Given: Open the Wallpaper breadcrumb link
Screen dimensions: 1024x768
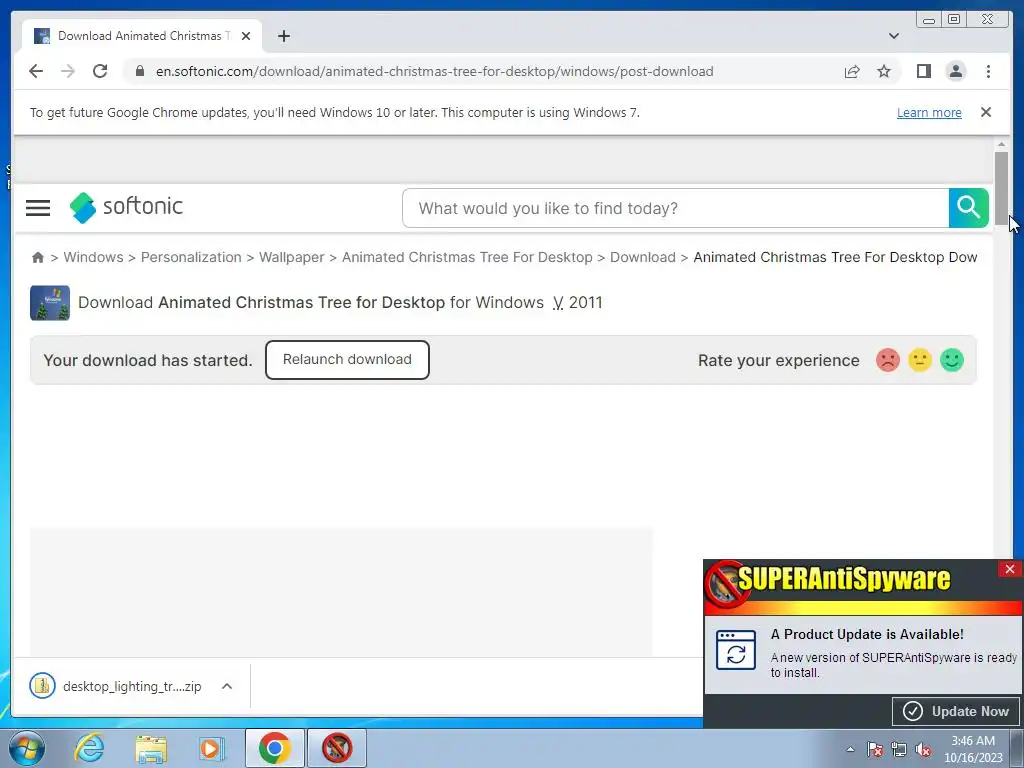Looking at the screenshot, I should [x=291, y=257].
